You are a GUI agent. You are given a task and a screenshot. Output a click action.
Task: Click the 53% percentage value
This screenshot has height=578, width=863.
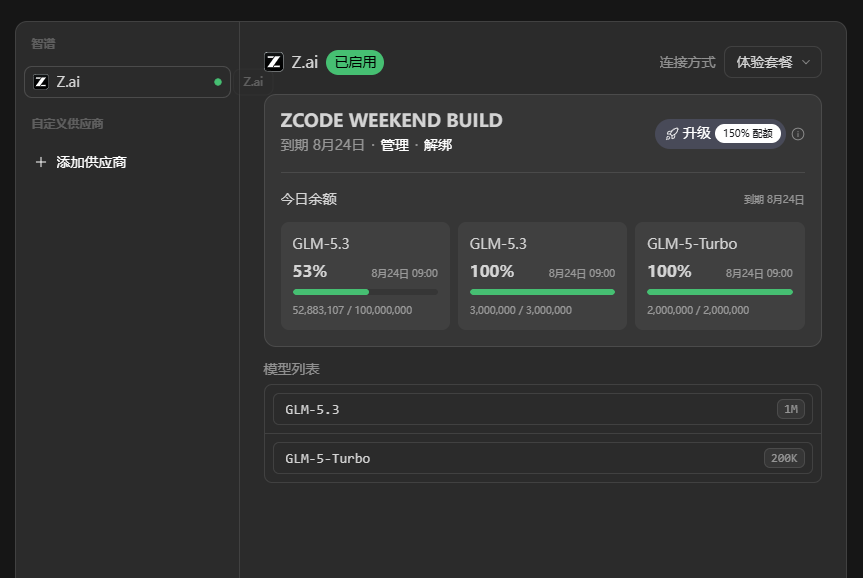[x=310, y=271]
